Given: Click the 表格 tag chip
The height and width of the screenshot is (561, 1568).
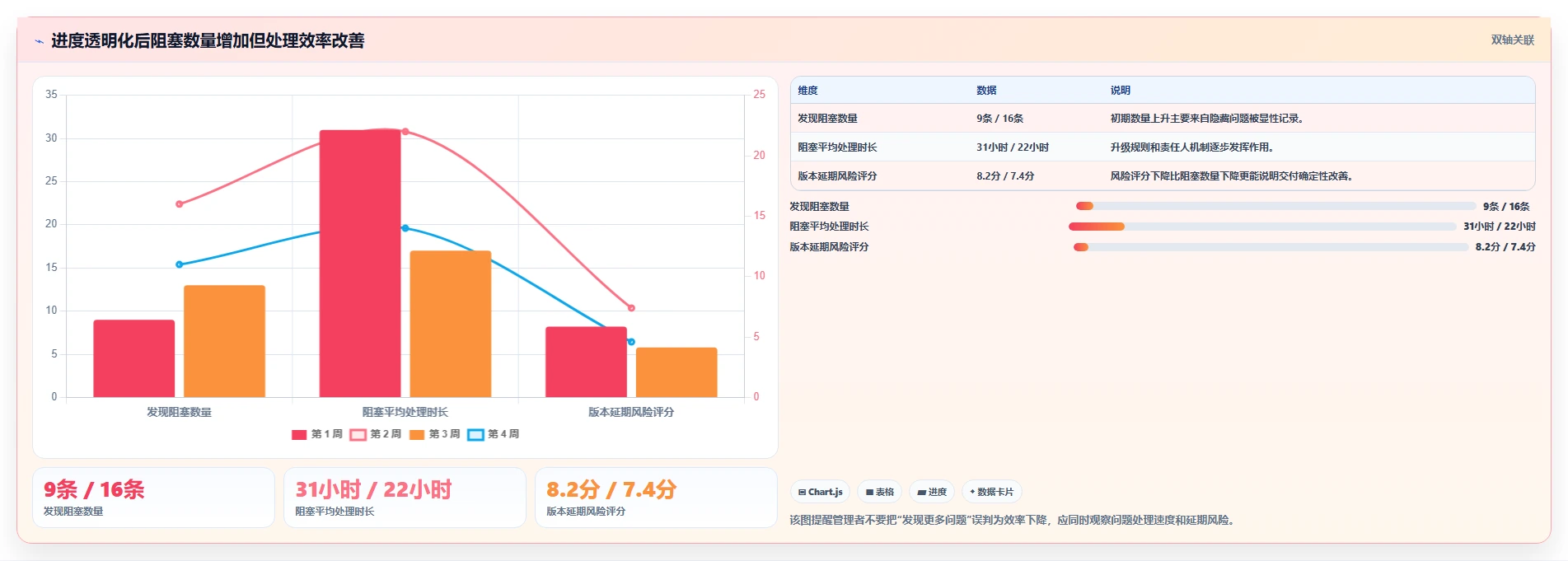Looking at the screenshot, I should click(879, 492).
